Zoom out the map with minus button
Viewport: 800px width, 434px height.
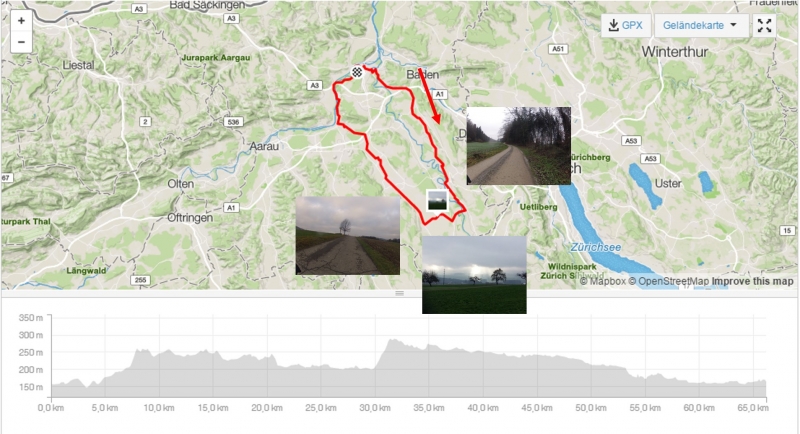coord(21,42)
